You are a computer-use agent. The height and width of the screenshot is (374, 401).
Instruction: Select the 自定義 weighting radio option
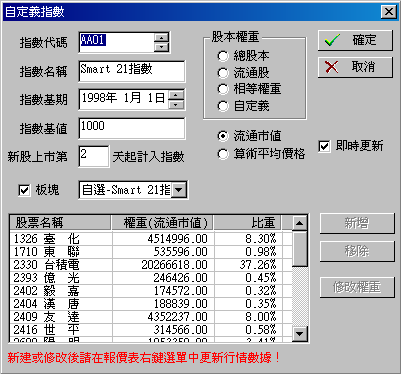[223, 106]
